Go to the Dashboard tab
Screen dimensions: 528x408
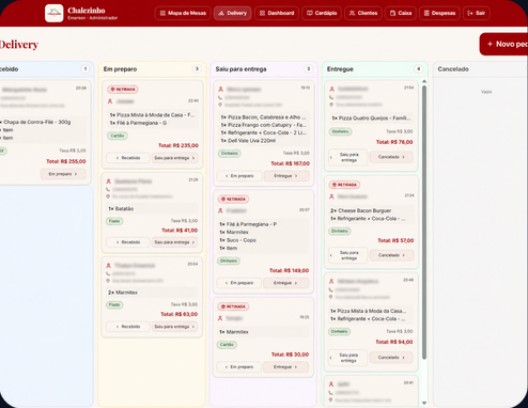click(276, 13)
